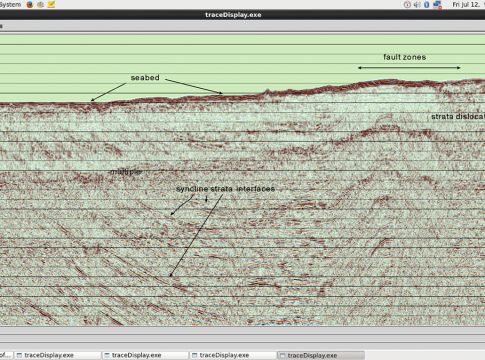485x360 pixels.
Task: Click the 'fault zones' annotation label
Action: (x=405, y=57)
